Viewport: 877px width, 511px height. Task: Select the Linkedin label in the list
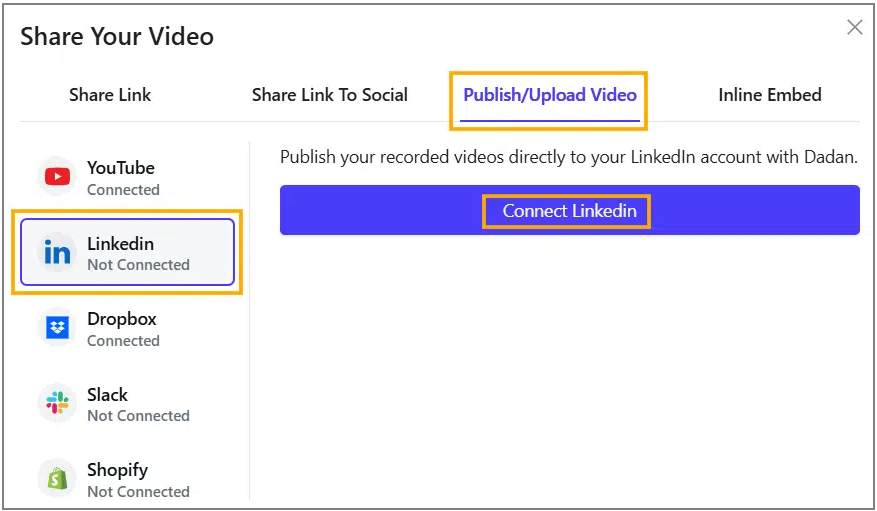click(120, 244)
